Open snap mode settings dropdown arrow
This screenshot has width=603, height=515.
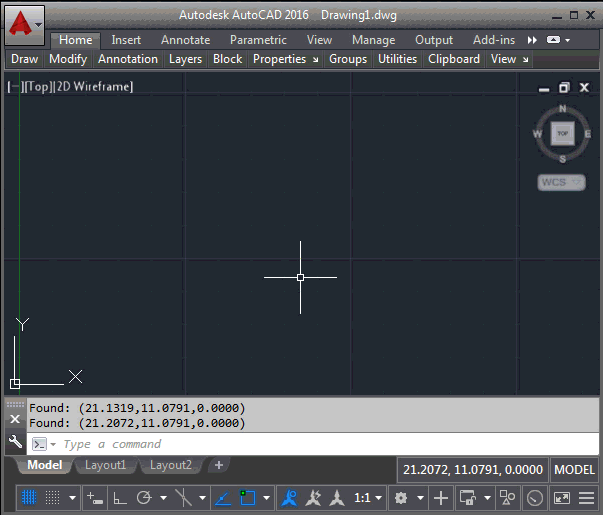click(72, 498)
